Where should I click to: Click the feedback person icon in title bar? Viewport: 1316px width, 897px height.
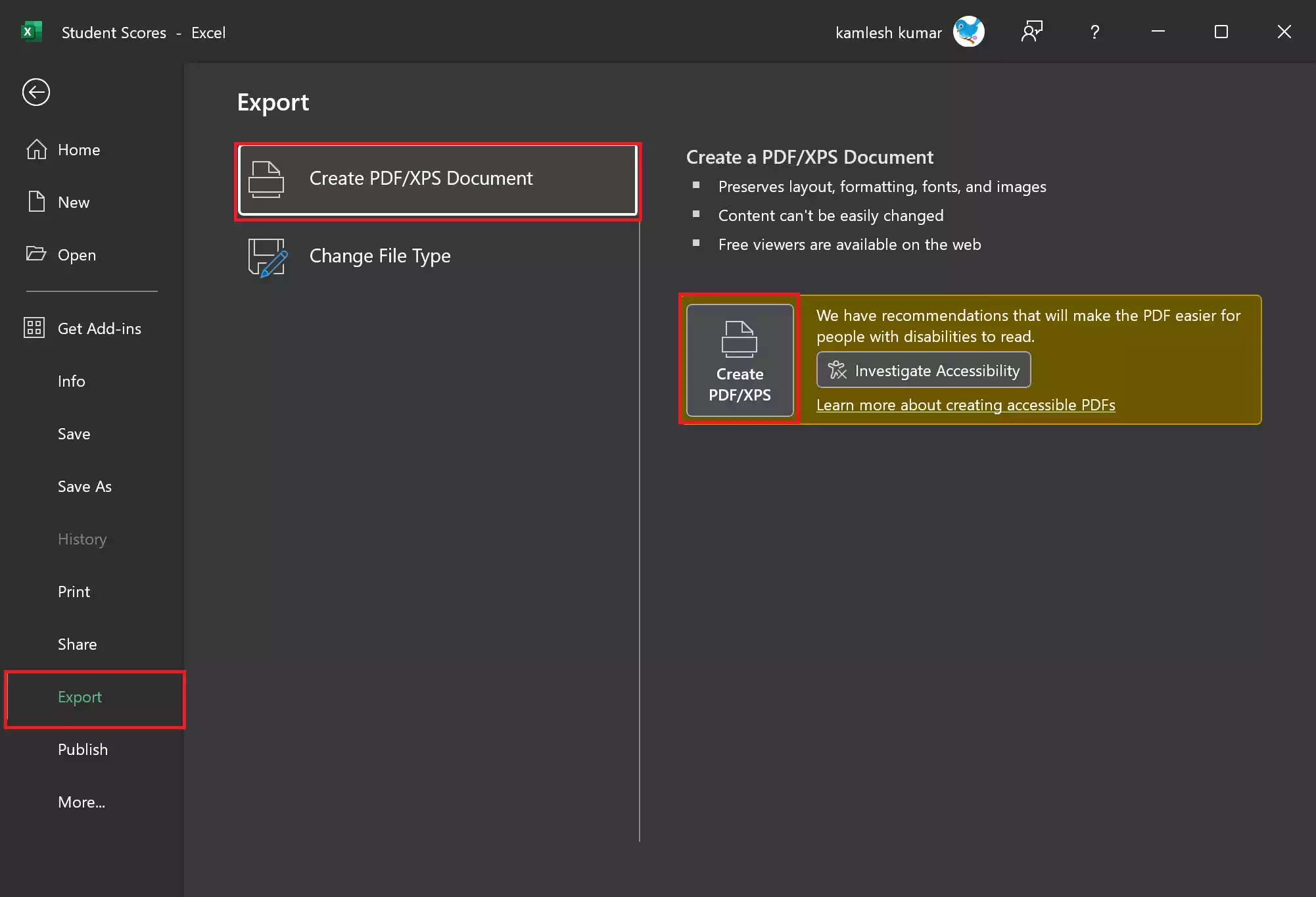click(x=1031, y=32)
